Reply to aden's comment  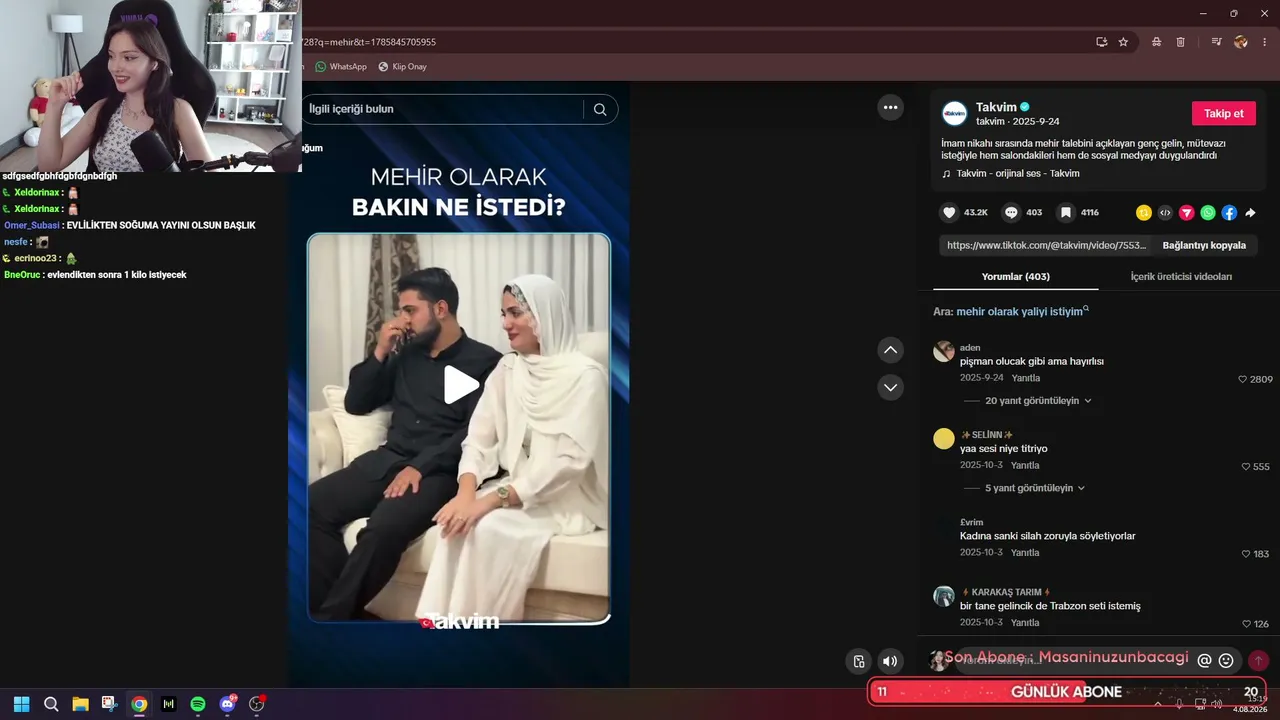(1025, 378)
